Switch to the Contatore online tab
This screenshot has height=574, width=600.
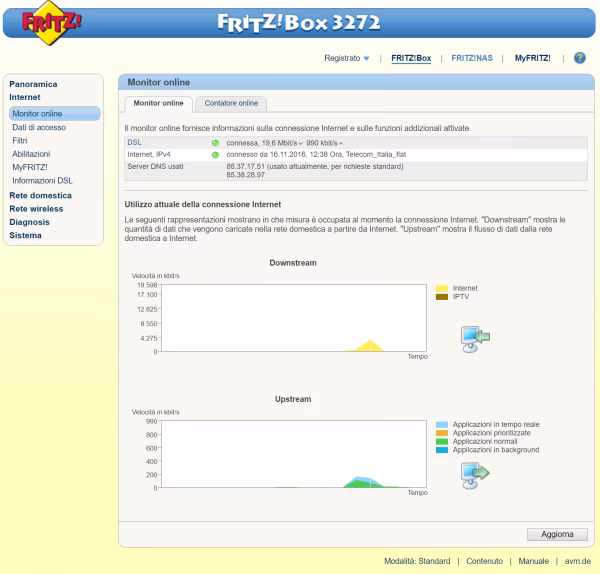tap(231, 103)
